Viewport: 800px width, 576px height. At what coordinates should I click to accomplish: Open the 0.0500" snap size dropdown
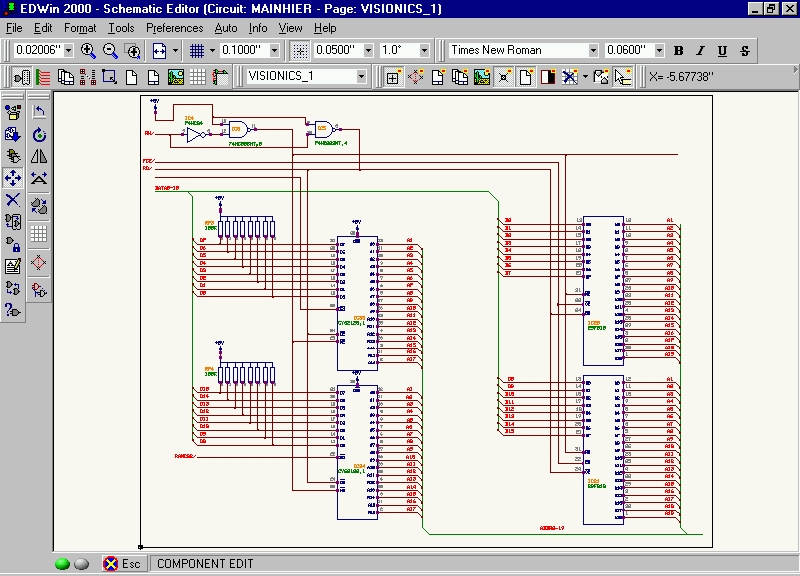click(x=368, y=50)
